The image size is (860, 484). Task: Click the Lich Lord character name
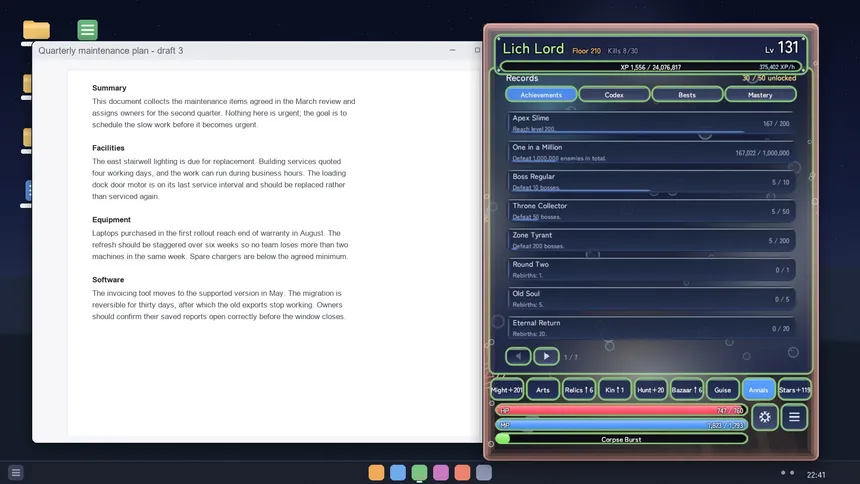tap(533, 49)
